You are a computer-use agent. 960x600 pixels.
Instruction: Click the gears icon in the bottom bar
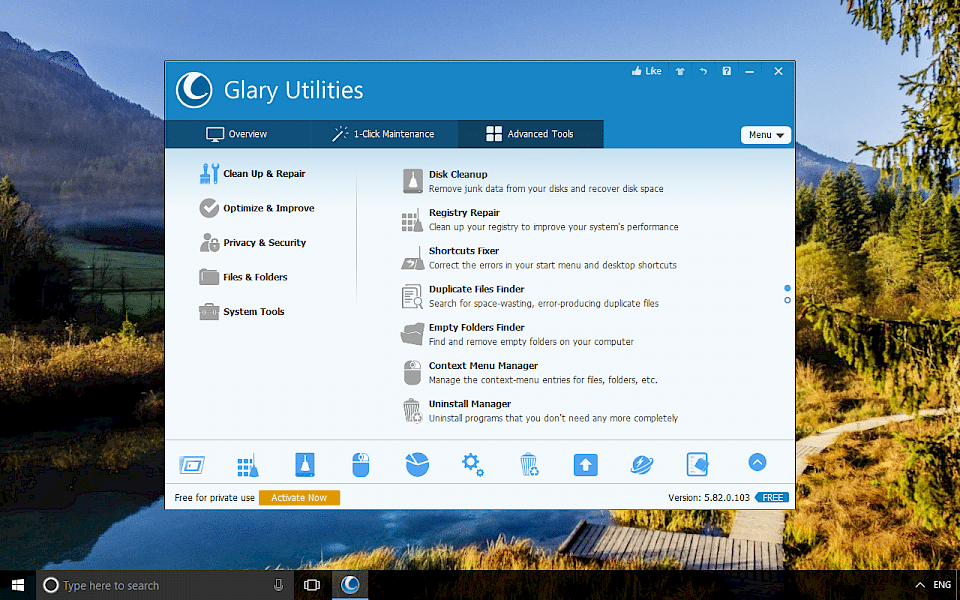click(x=473, y=465)
